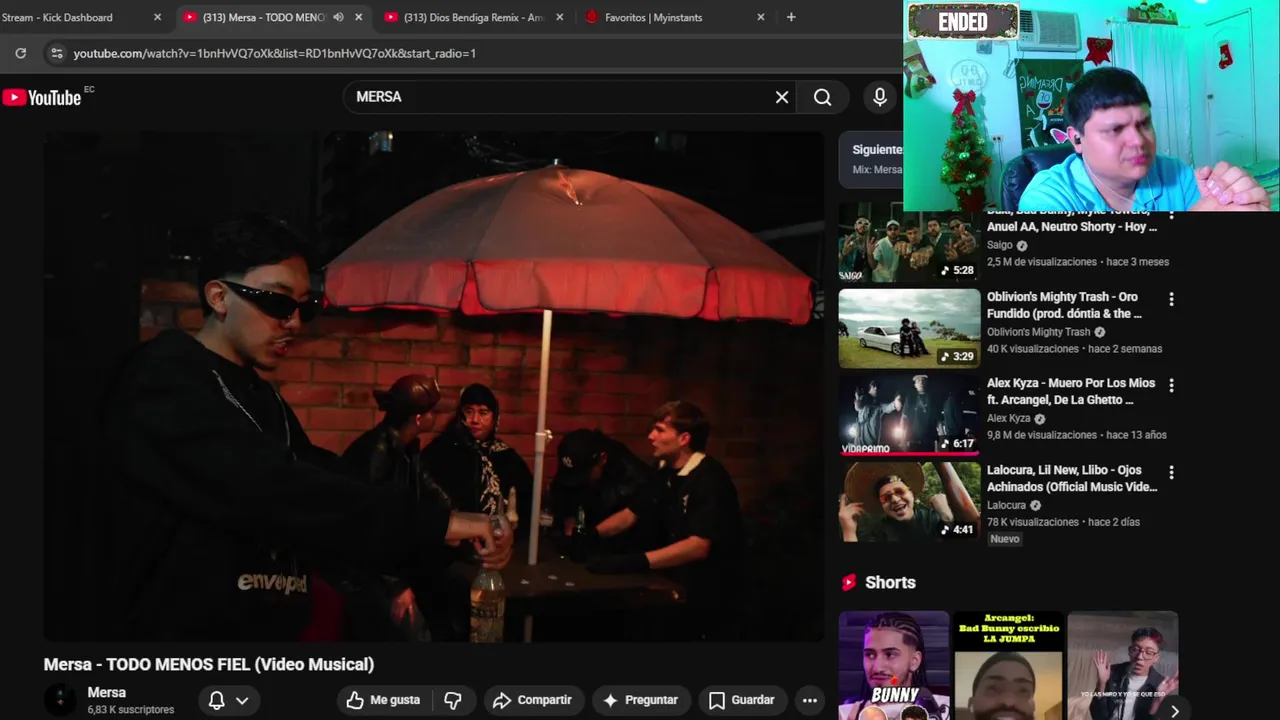This screenshot has width=1280, height=720.
Task: Open Alex Kyza Muero Por Los Mios thumbnail
Action: (x=909, y=415)
